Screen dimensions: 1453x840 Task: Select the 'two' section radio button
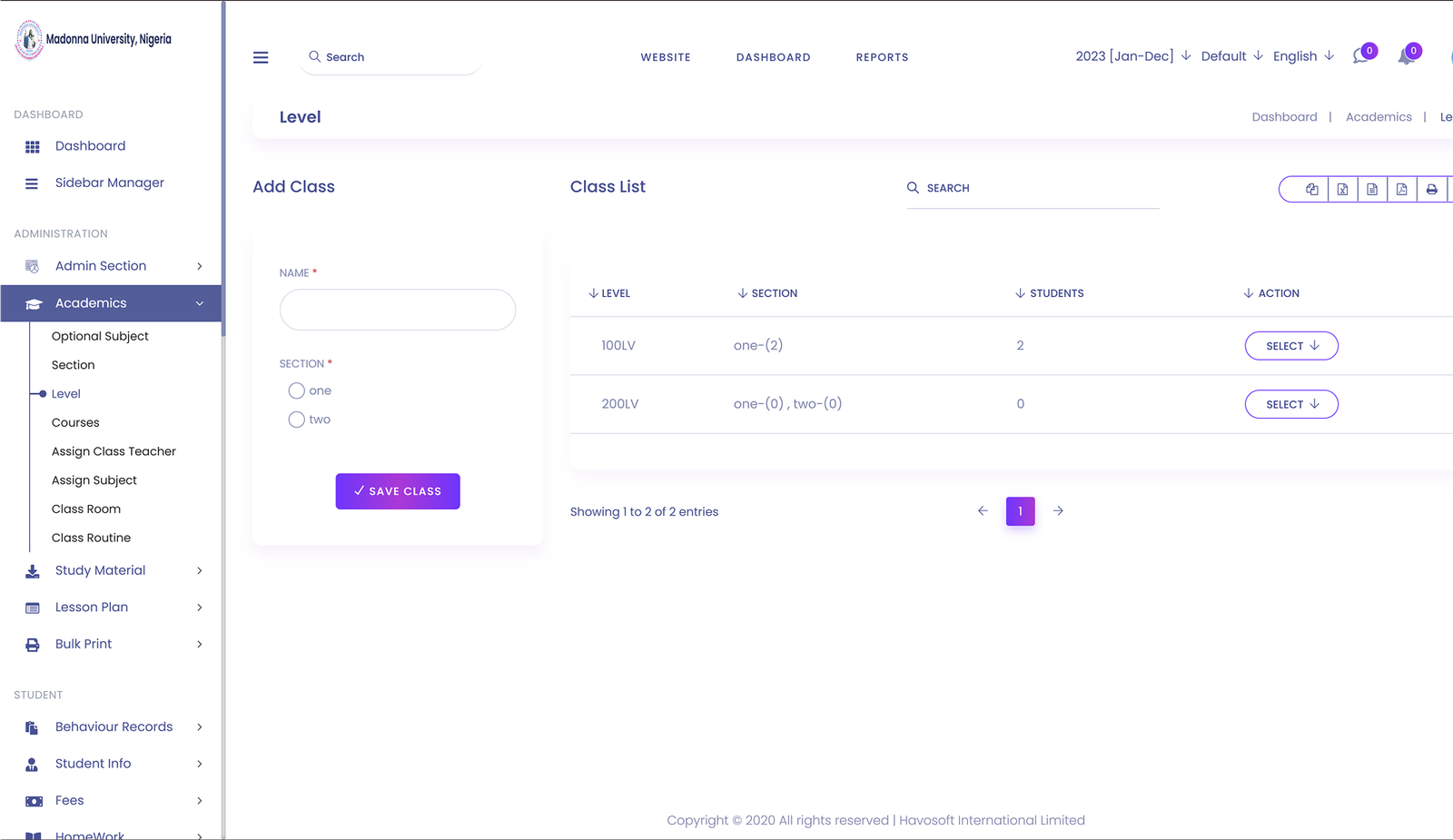point(297,420)
